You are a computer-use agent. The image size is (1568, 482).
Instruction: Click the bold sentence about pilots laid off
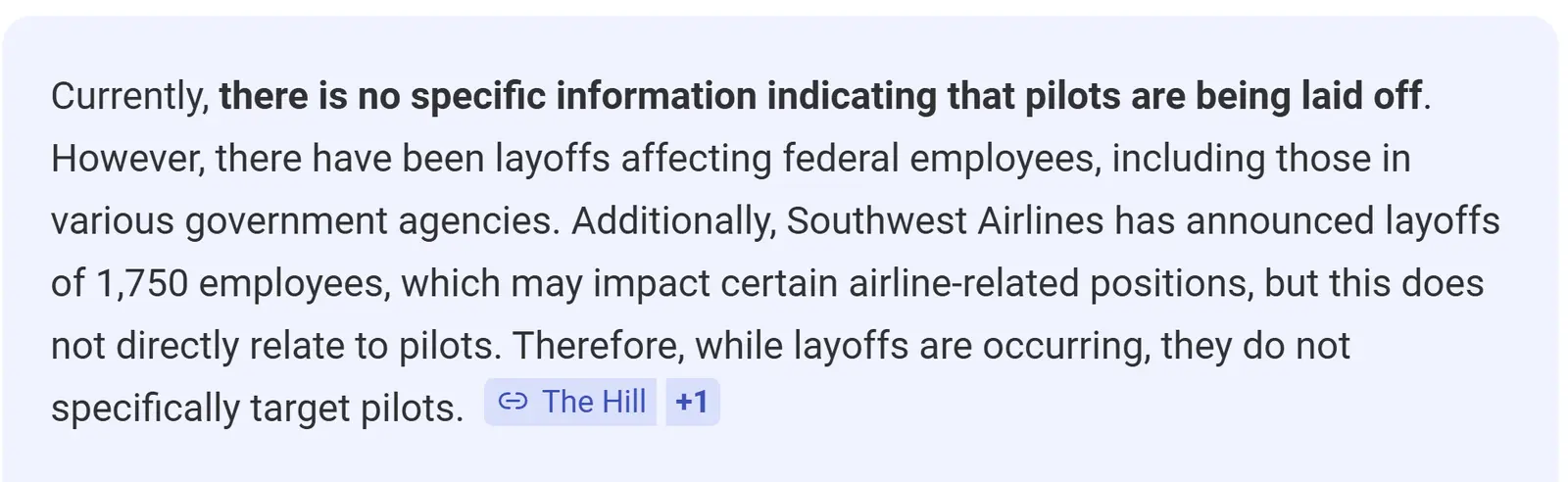(819, 96)
